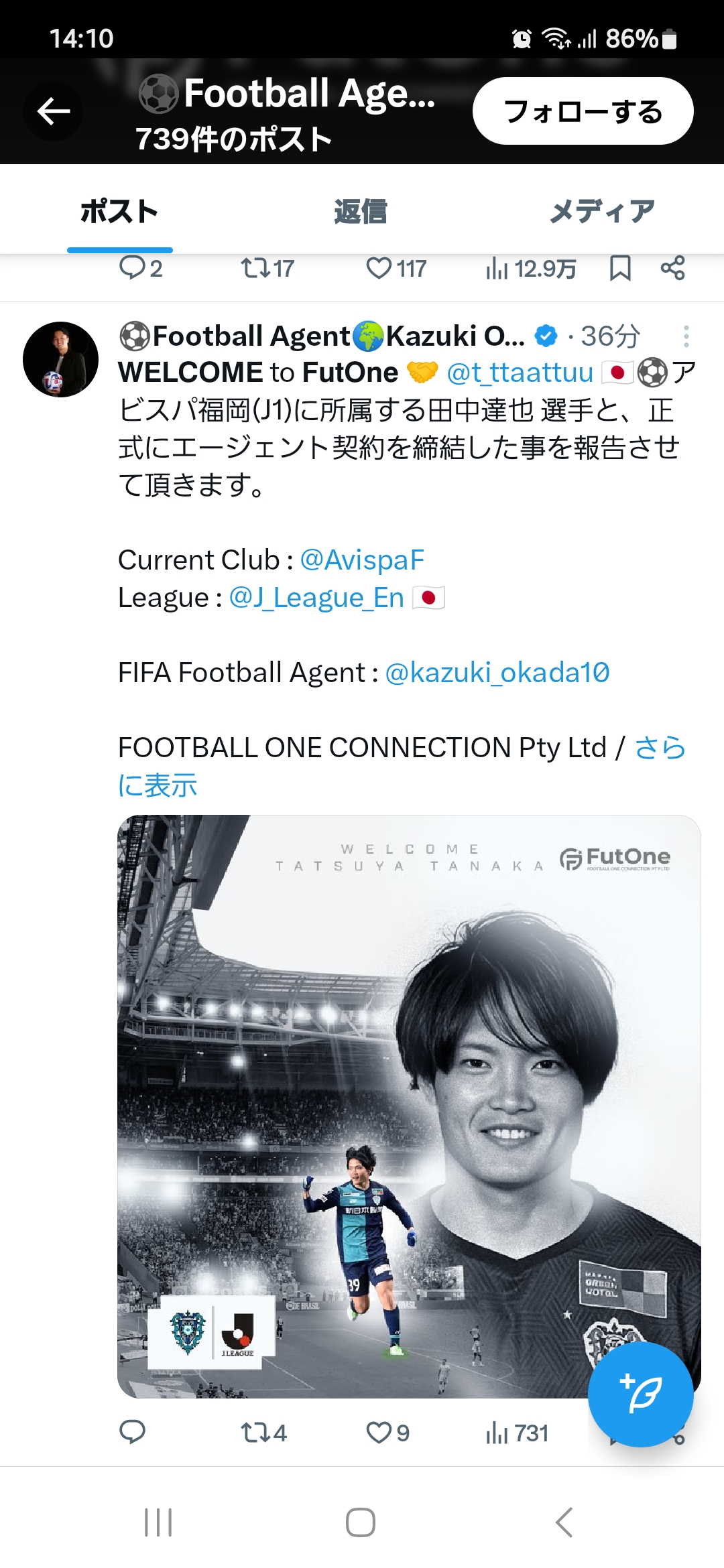
Task: Open Android recent apps button
Action: tap(158, 1522)
